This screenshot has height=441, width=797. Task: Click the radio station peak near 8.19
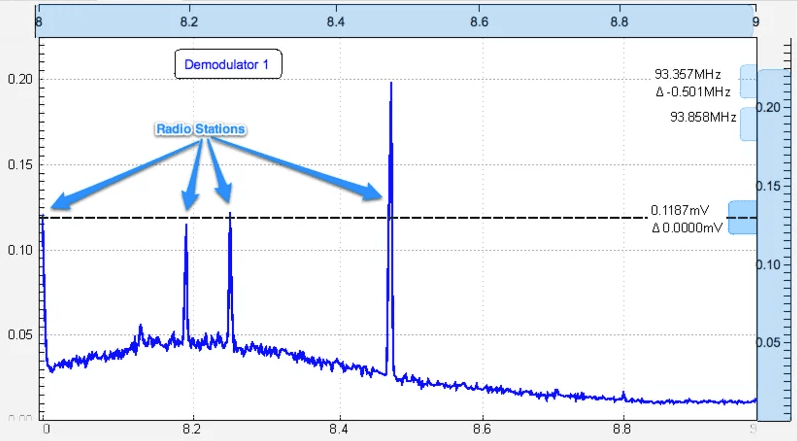(186, 230)
